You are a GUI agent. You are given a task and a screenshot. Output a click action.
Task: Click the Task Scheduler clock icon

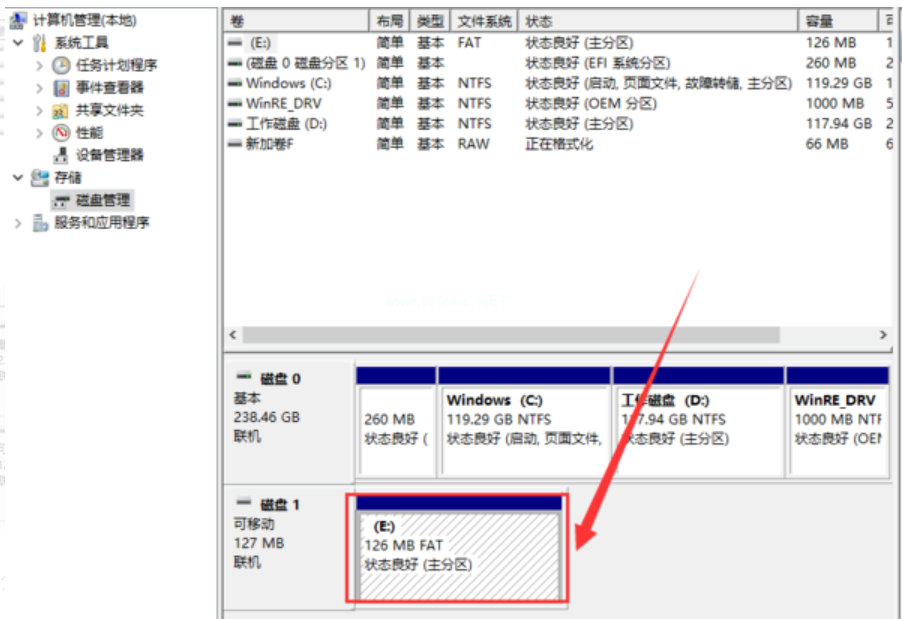[61, 65]
